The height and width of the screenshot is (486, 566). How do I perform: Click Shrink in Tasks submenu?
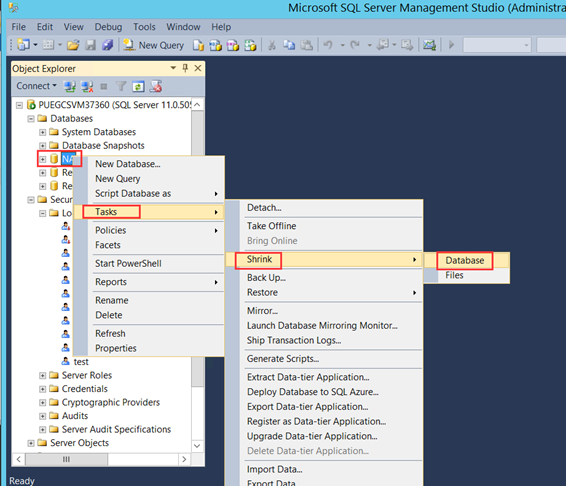click(324, 260)
